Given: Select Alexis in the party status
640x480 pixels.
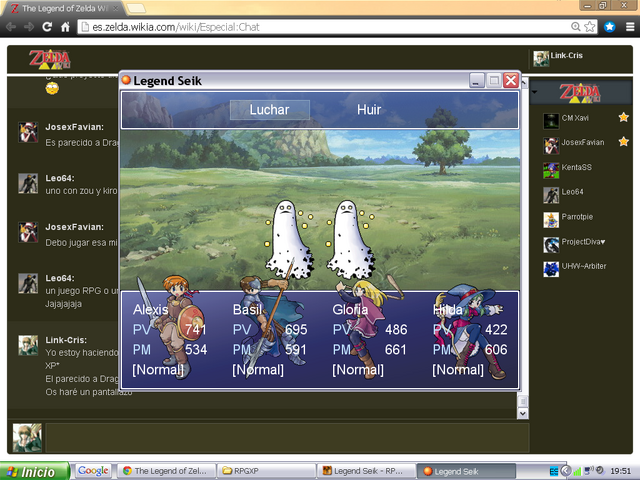Looking at the screenshot, I should click(150, 309).
